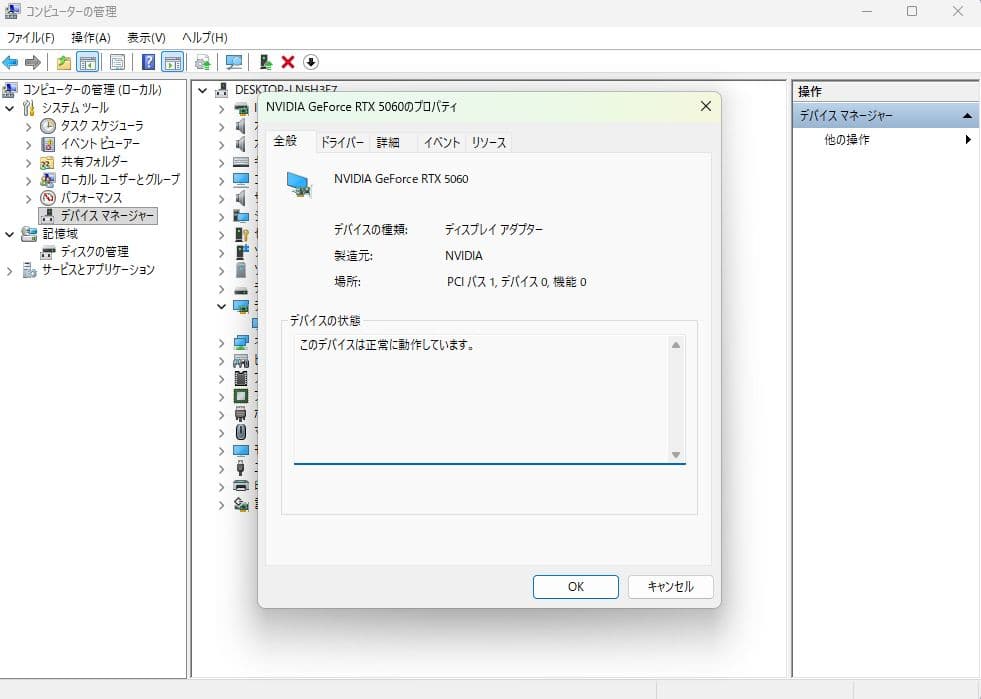This screenshot has width=981, height=699.
Task: Click the gear with green arrow toolbar icon
Action: pyautogui.click(x=203, y=62)
